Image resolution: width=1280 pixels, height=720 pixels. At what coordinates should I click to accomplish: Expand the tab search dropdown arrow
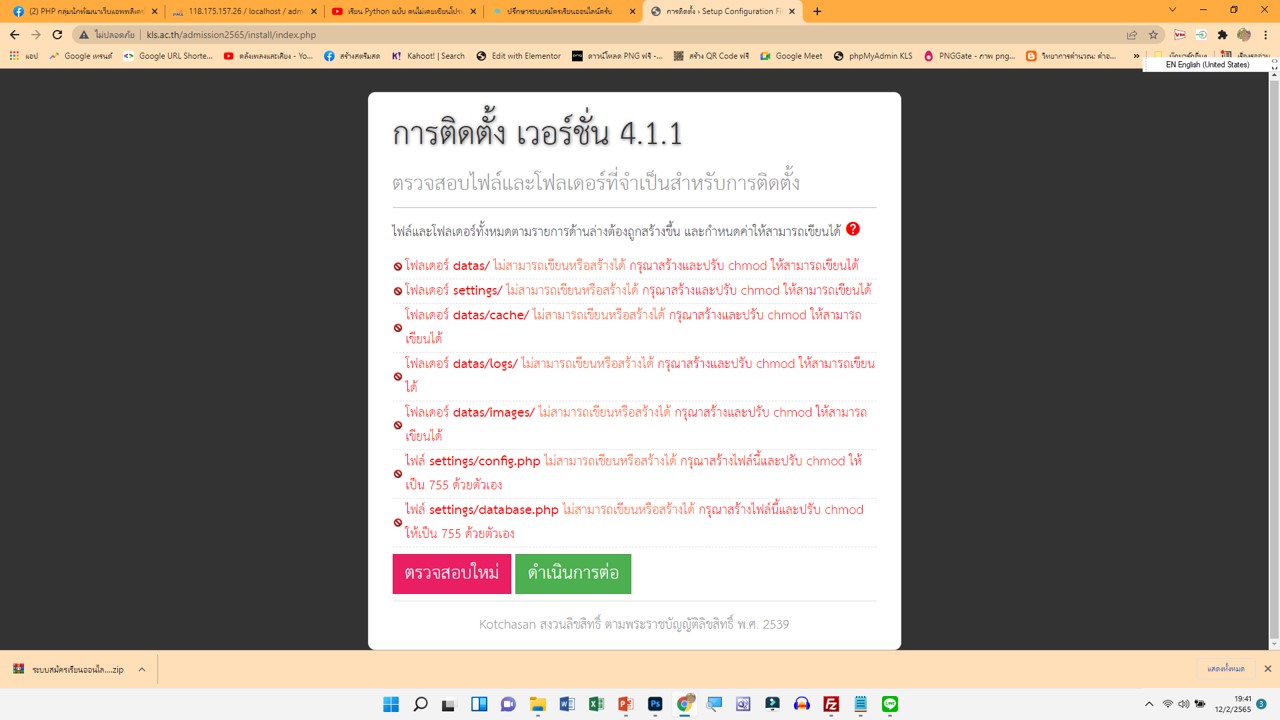click(1173, 11)
